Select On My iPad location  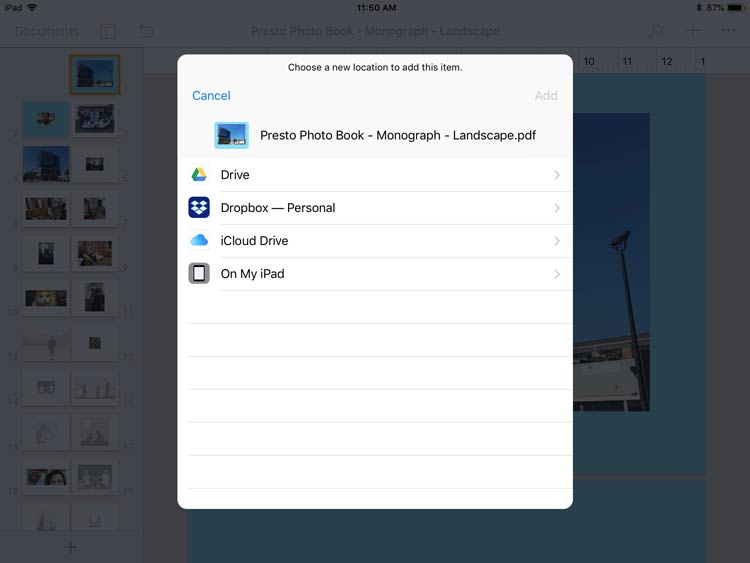[375, 274]
